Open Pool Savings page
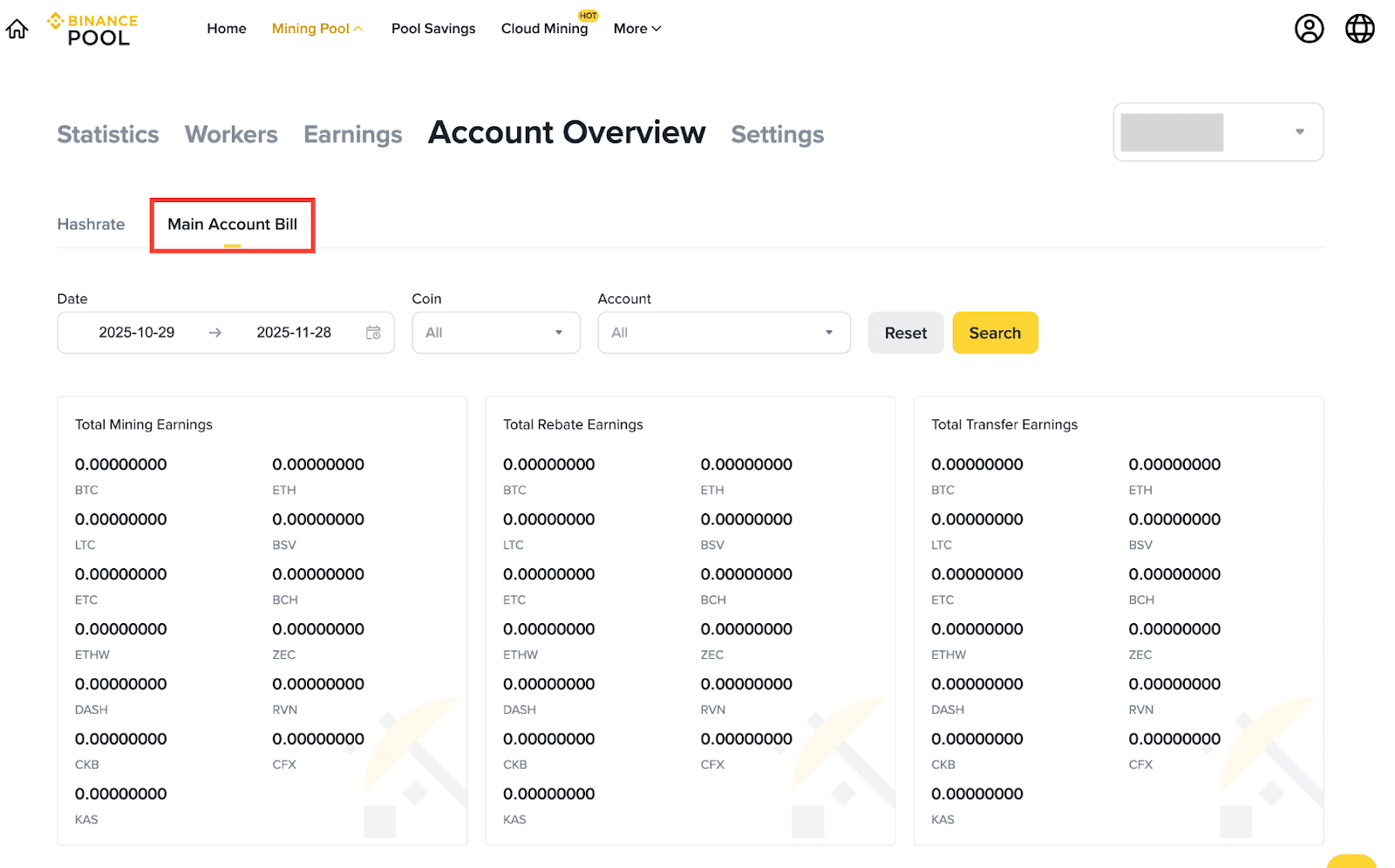The height and width of the screenshot is (868, 1395). click(x=433, y=29)
